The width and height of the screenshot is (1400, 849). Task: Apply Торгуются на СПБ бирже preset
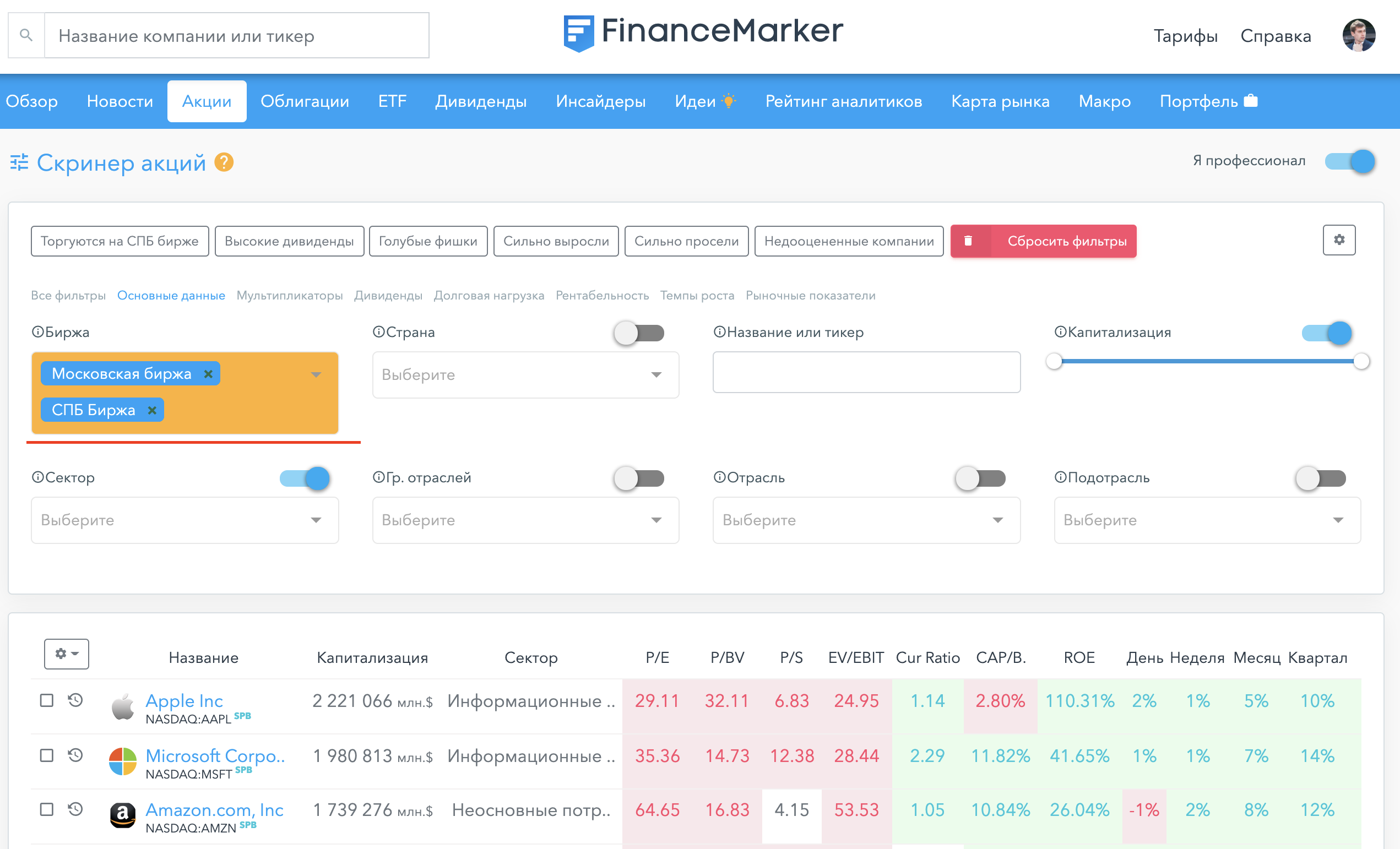point(120,241)
